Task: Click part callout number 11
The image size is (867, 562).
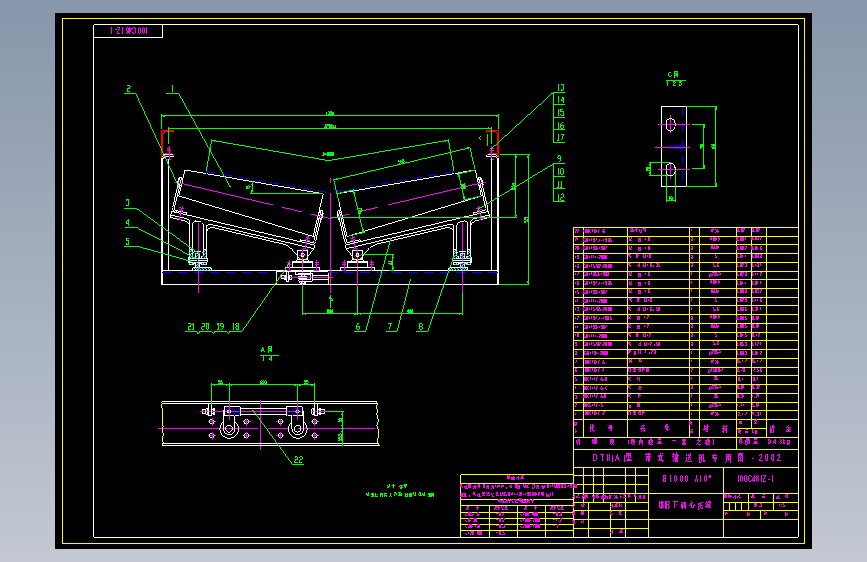Action: point(560,184)
